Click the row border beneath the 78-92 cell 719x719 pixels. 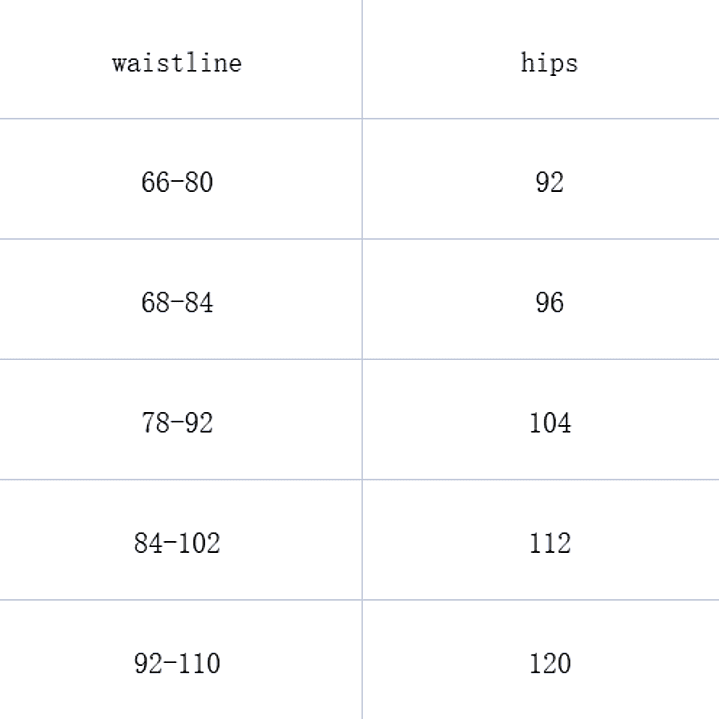tap(177, 480)
